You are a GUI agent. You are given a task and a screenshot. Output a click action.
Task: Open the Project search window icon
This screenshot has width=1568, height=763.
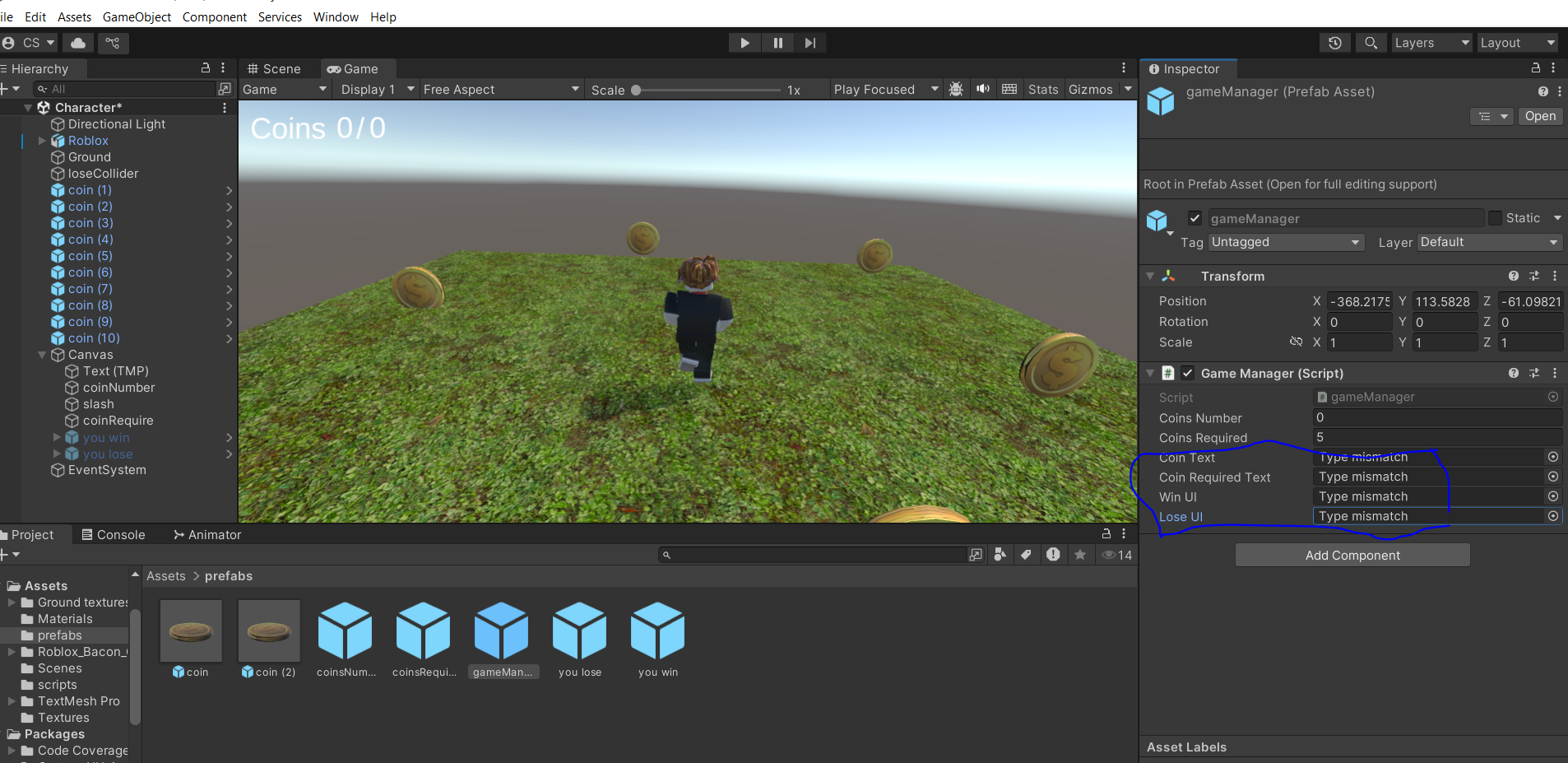(x=976, y=555)
